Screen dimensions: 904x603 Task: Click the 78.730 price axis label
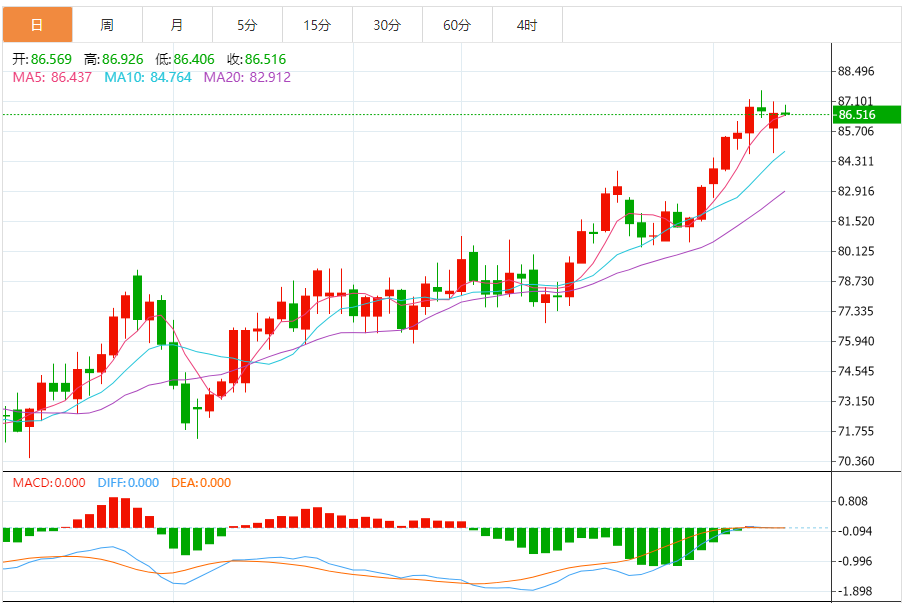click(x=856, y=281)
